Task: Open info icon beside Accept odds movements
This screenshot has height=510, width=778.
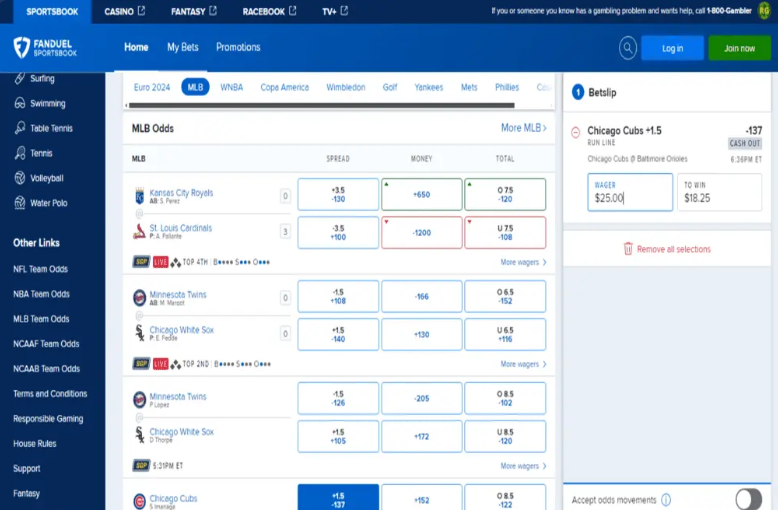Action: pos(666,500)
